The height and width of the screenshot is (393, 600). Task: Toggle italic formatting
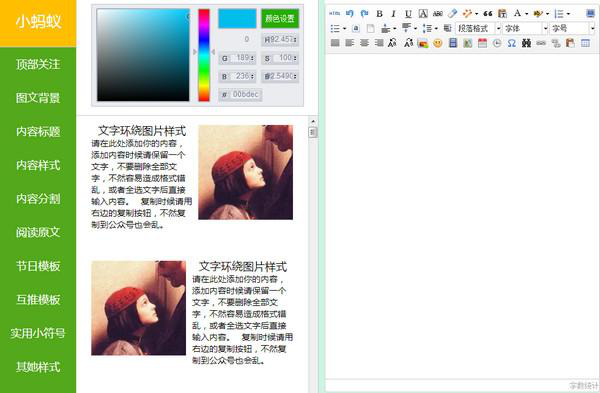coord(393,14)
